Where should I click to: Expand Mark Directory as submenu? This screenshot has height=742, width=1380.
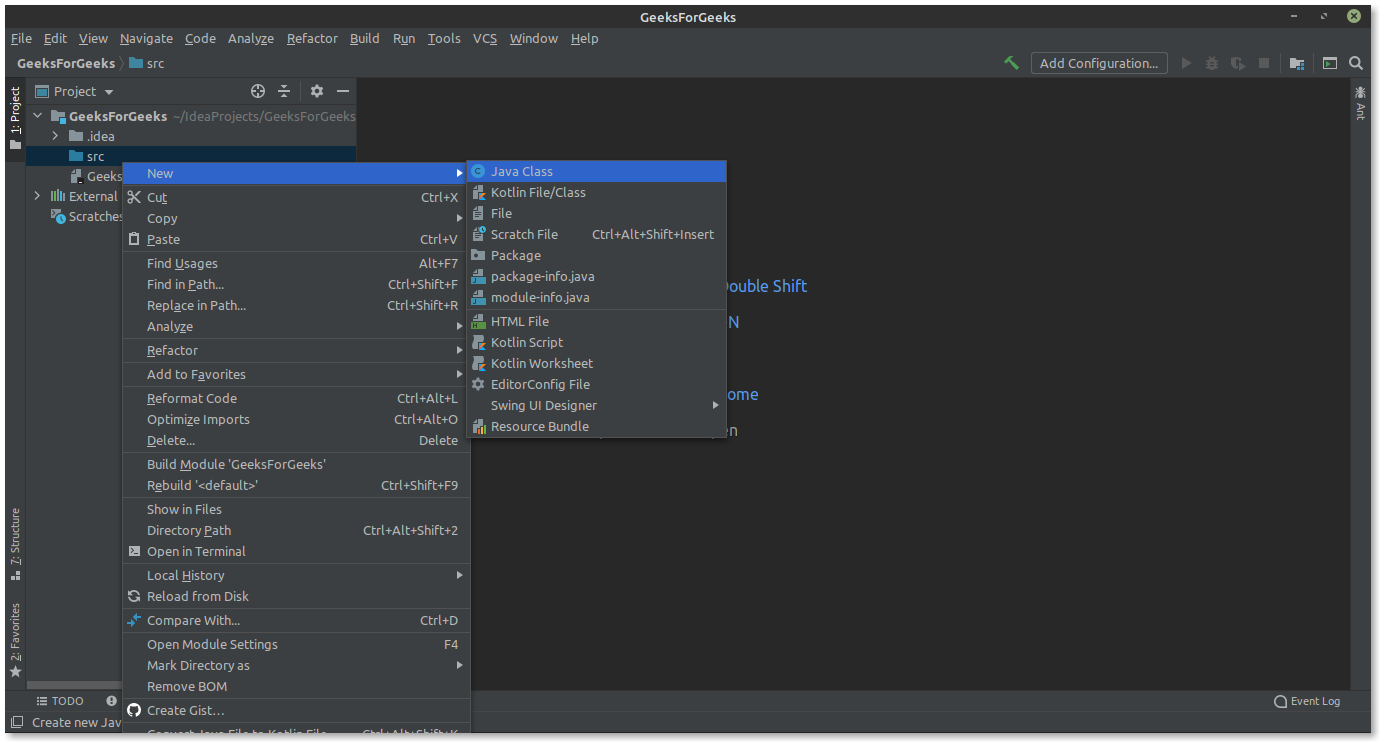(296, 665)
